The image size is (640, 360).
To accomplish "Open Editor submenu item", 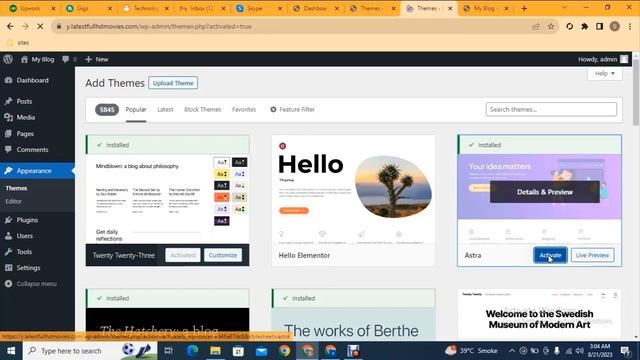I will coord(13,201).
